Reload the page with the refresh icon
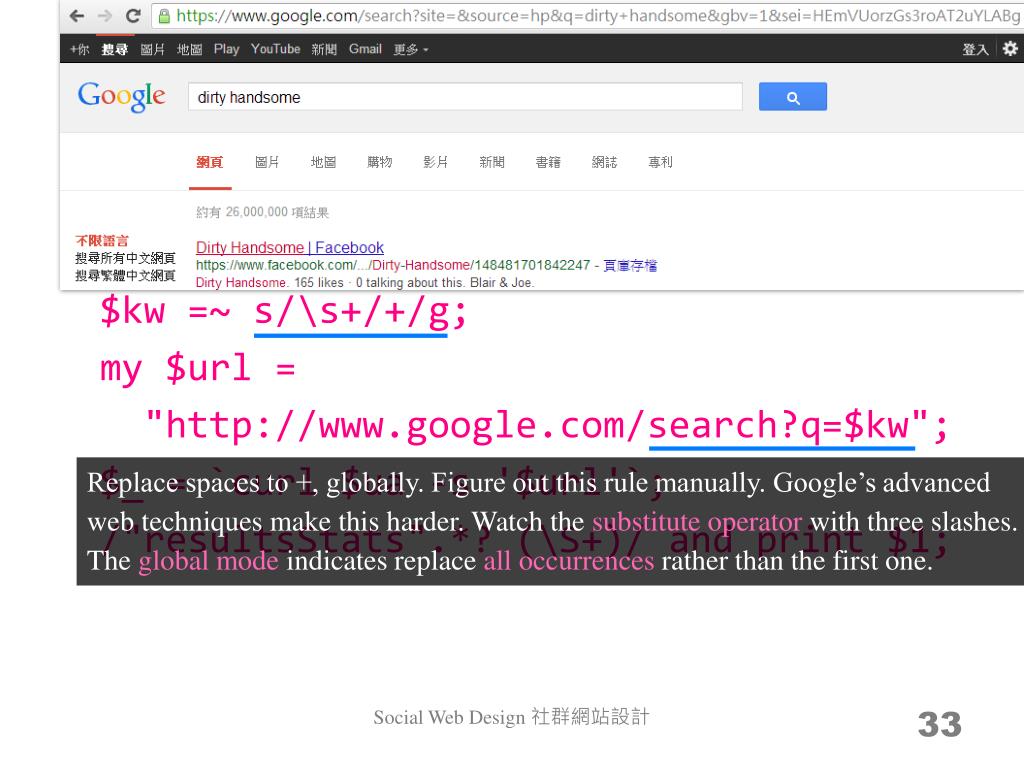This screenshot has height=768, width=1024. point(133,16)
